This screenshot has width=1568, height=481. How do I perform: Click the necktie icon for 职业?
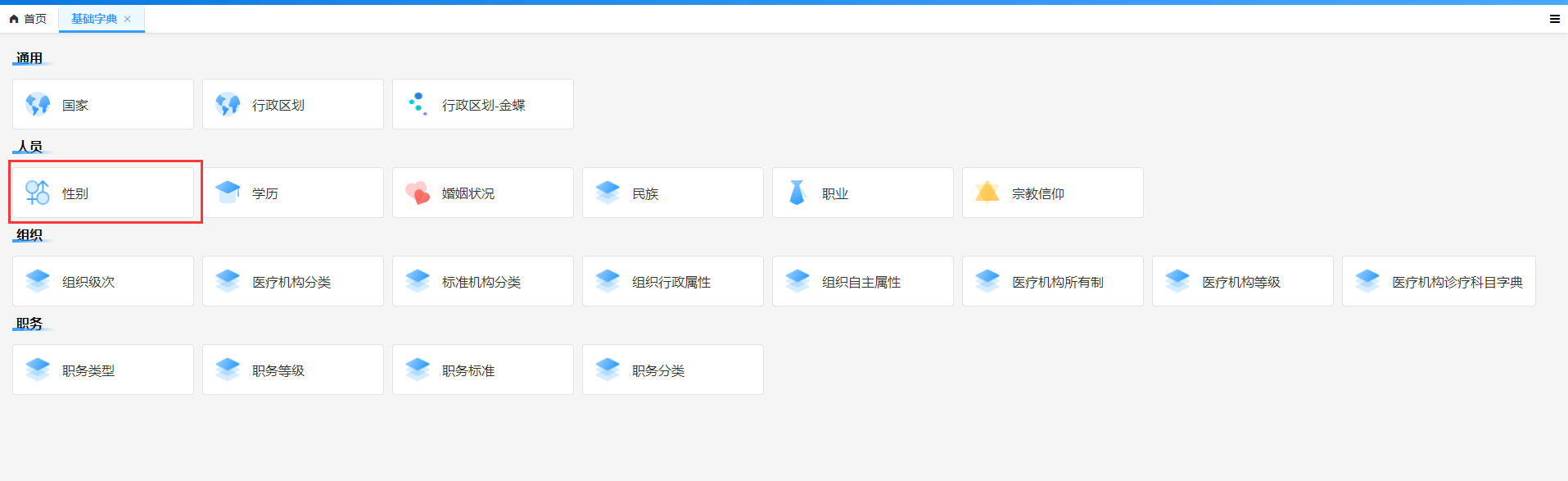point(798,193)
